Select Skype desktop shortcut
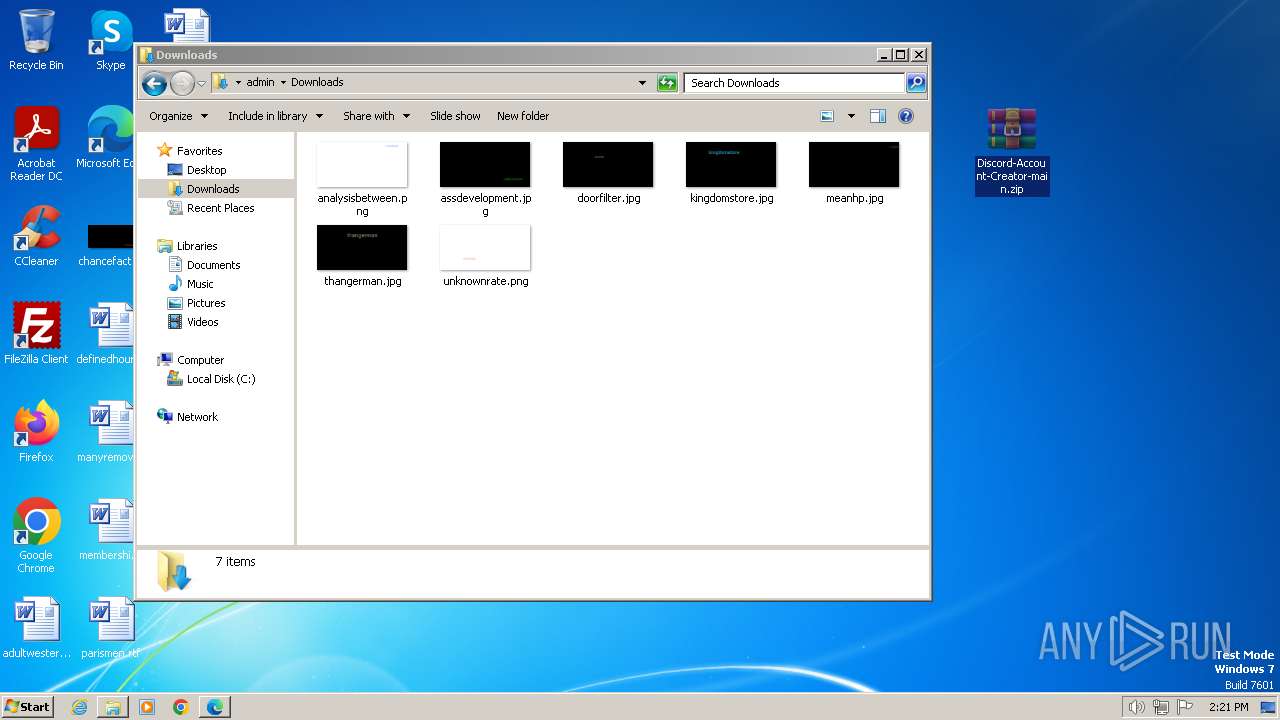Image resolution: width=1280 pixels, height=720 pixels. pos(110,40)
